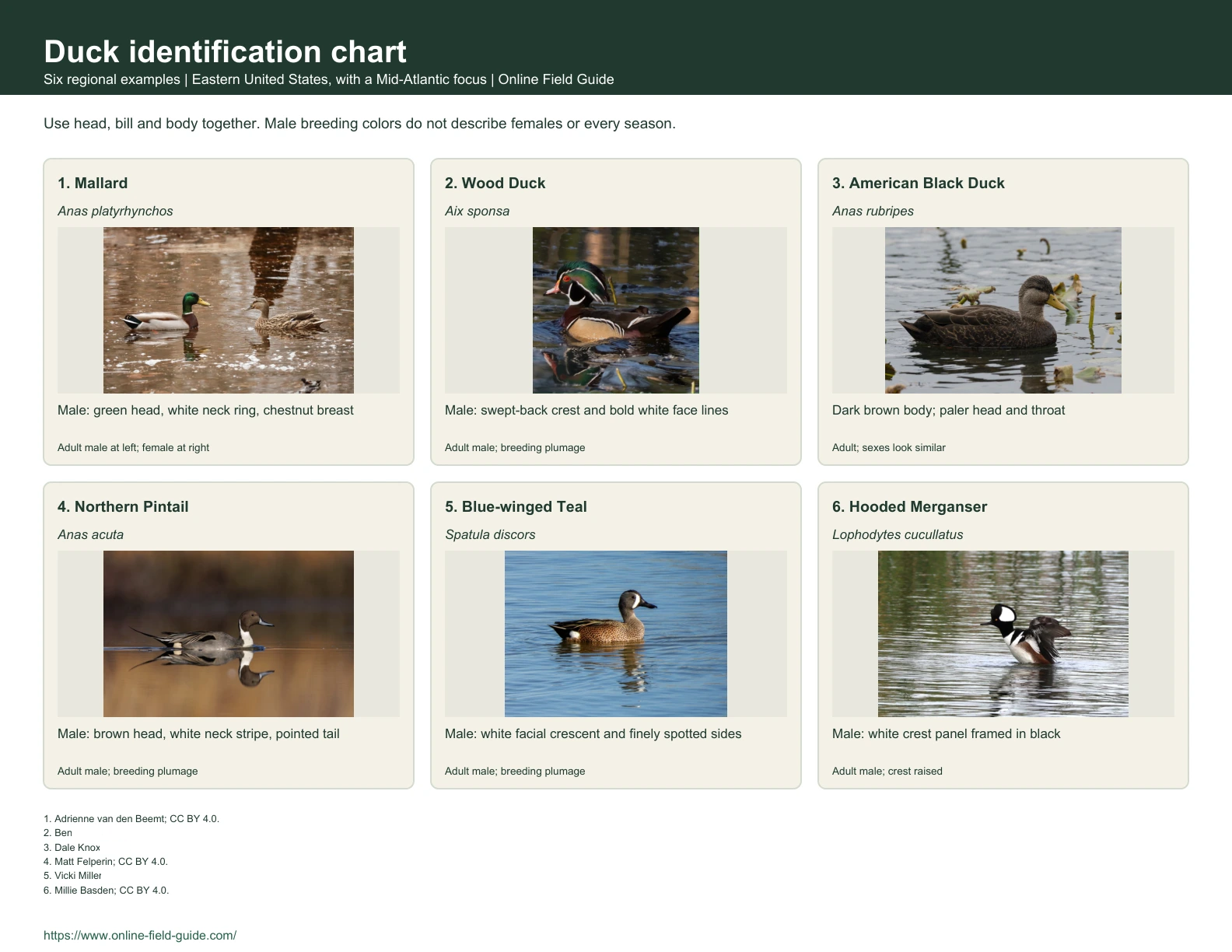1232x952 pixels.
Task: Click the '5. Blue-winged Teal' heading
Action: 516,506
